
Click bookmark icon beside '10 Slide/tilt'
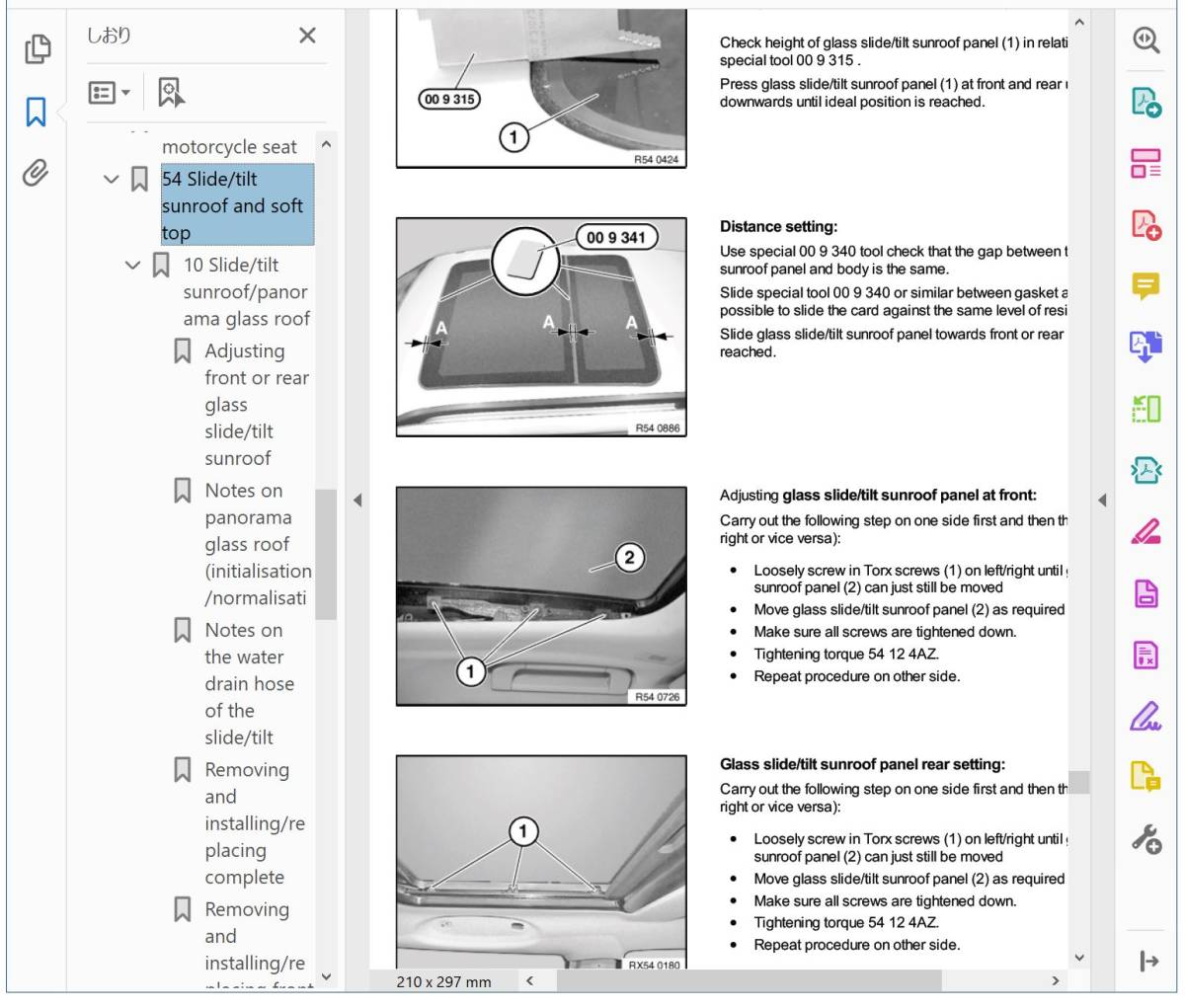point(161,266)
